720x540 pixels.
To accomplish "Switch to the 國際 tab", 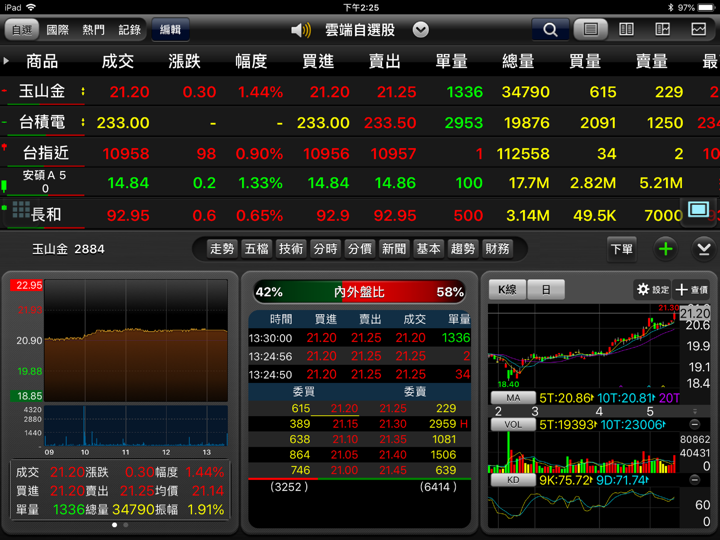I will (x=57, y=30).
